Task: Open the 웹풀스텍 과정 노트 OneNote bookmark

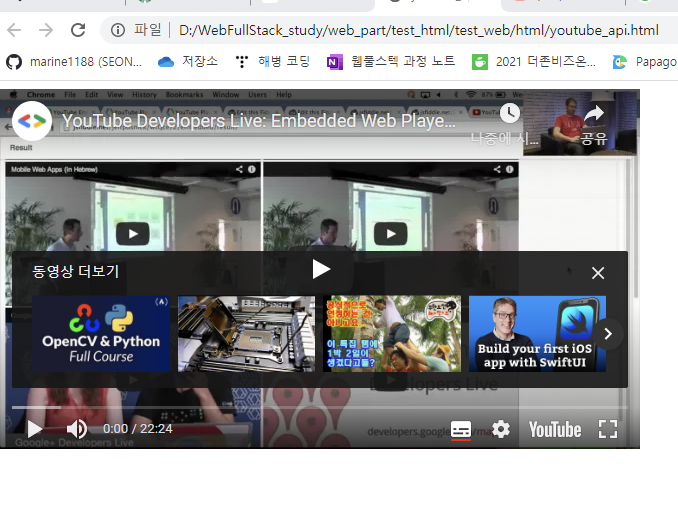Action: [x=391, y=62]
